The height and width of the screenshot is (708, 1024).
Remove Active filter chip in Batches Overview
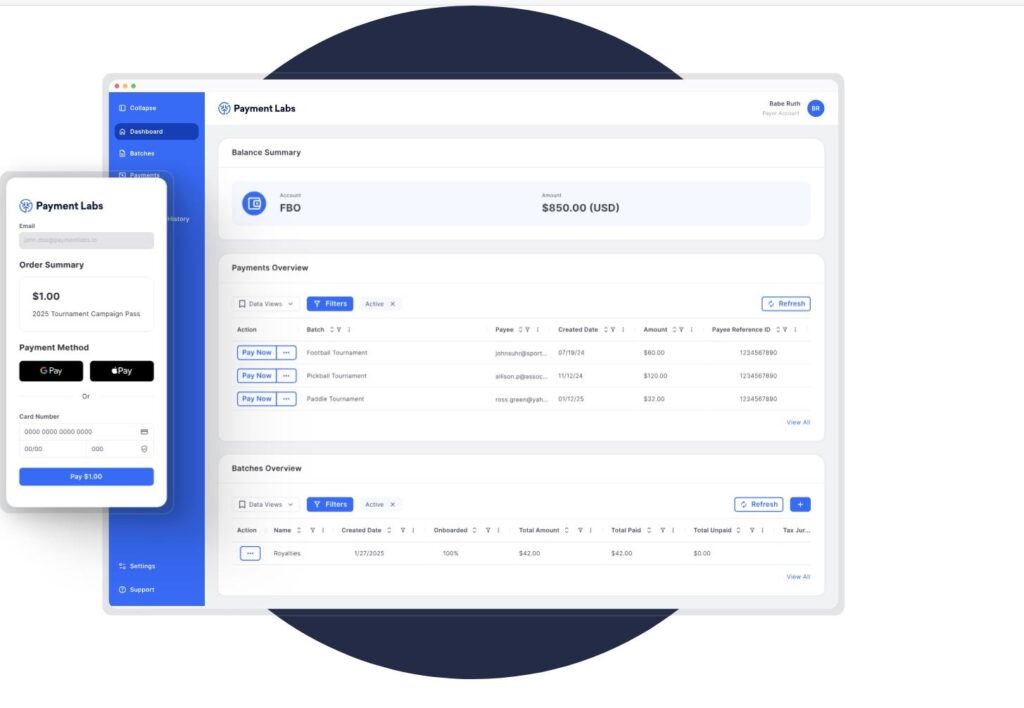(392, 504)
